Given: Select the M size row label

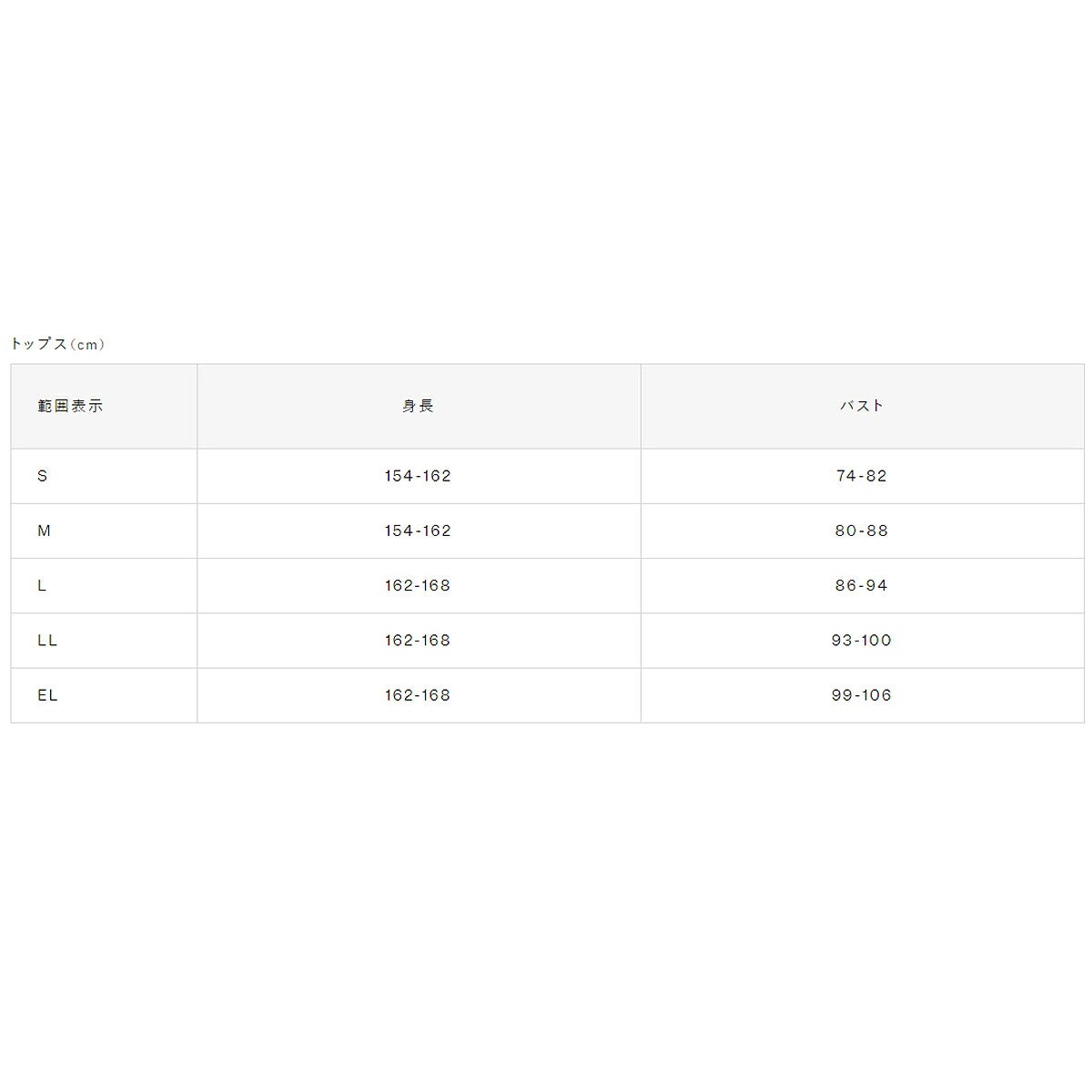Looking at the screenshot, I should 44,531.
